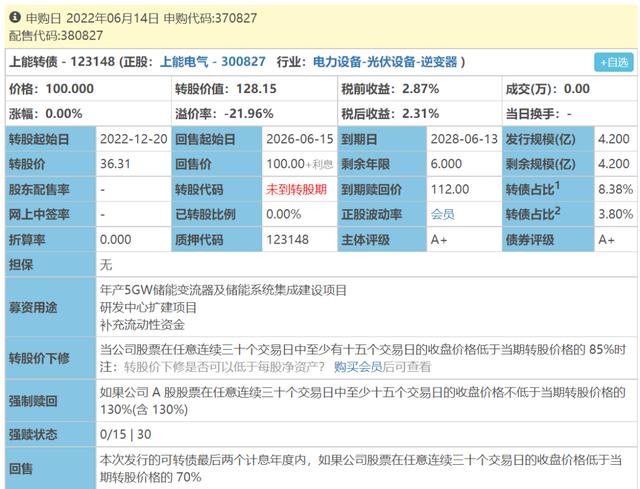Click the 会员 link for 正股波动率
Image resolution: width=640 pixels, height=489 pixels.
[442, 214]
